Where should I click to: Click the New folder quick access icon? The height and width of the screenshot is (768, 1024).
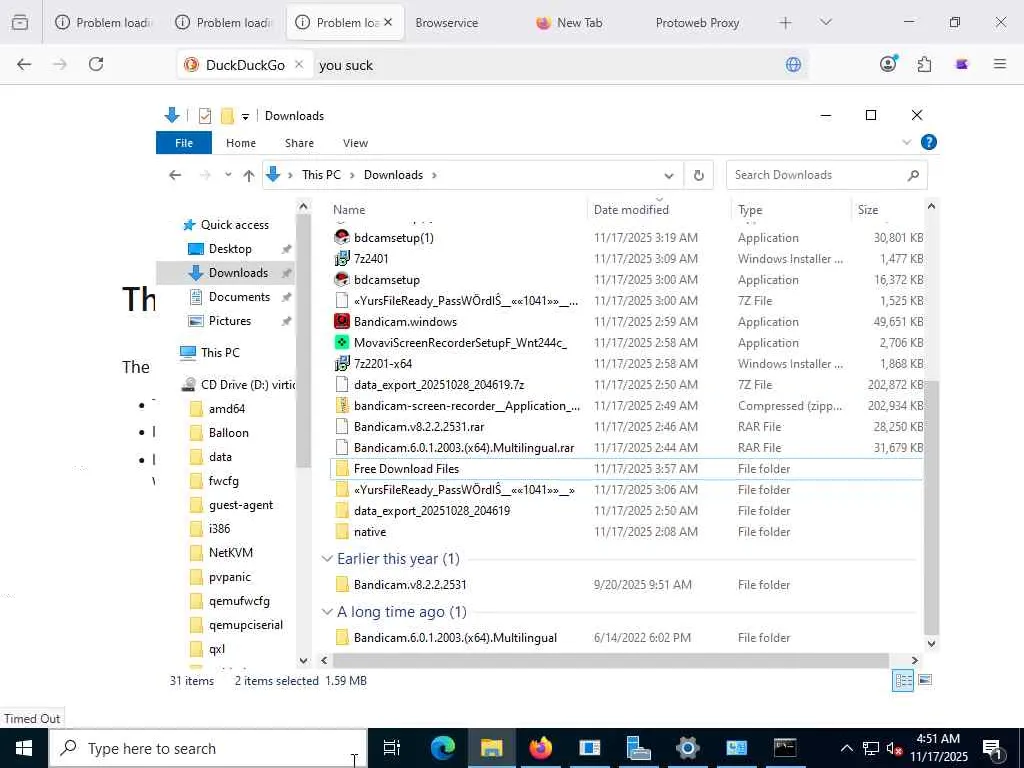point(227,116)
